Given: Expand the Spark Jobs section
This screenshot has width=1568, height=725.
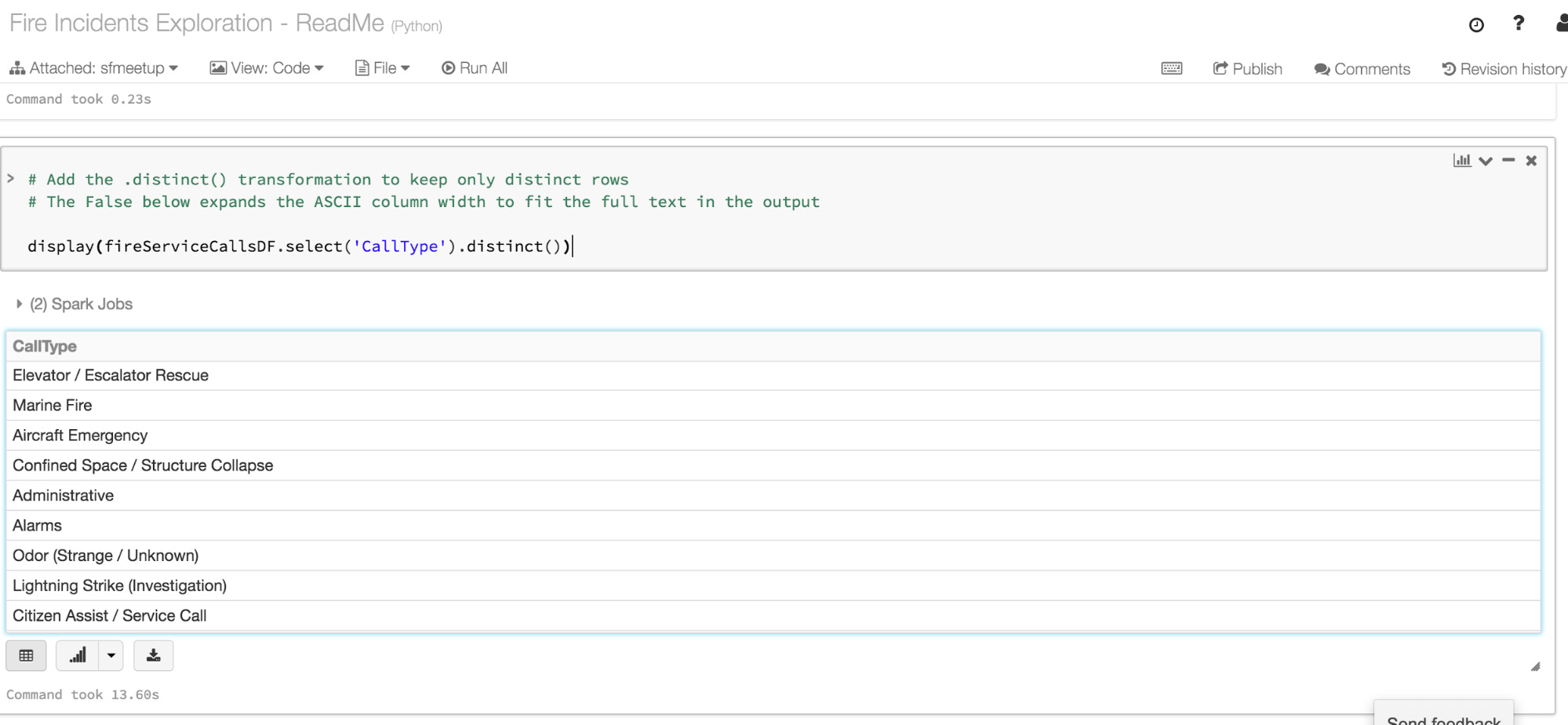Looking at the screenshot, I should click(x=19, y=304).
